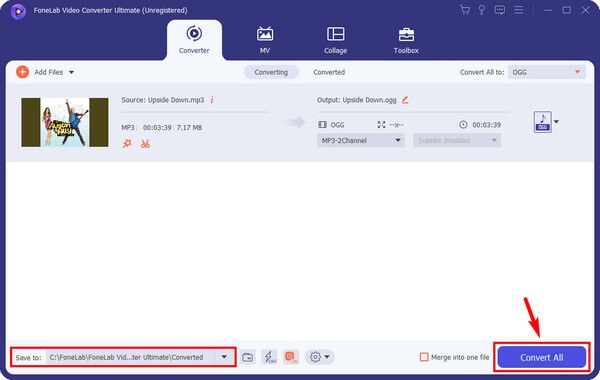
Task: Toggle Merge into one file checkbox
Action: tap(424, 357)
